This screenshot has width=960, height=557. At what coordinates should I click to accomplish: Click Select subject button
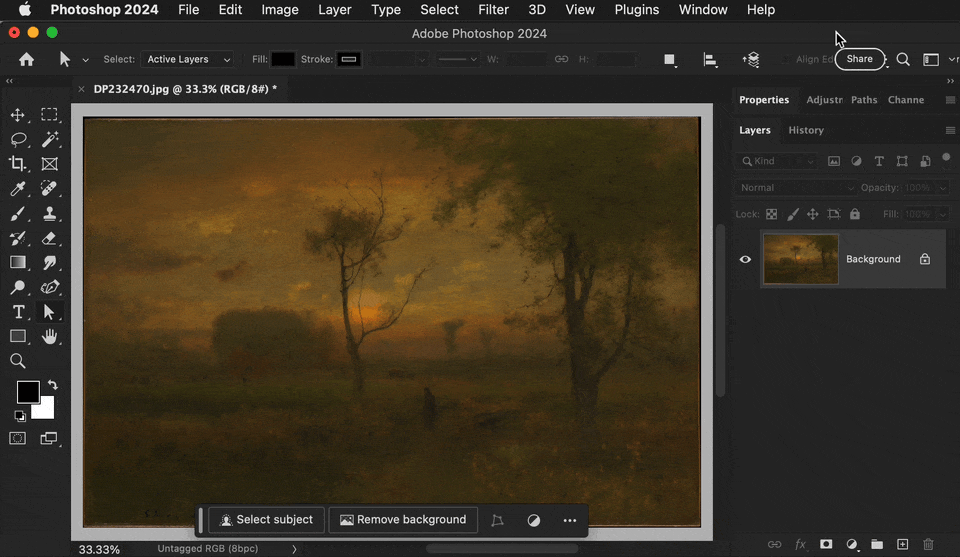coord(266,520)
